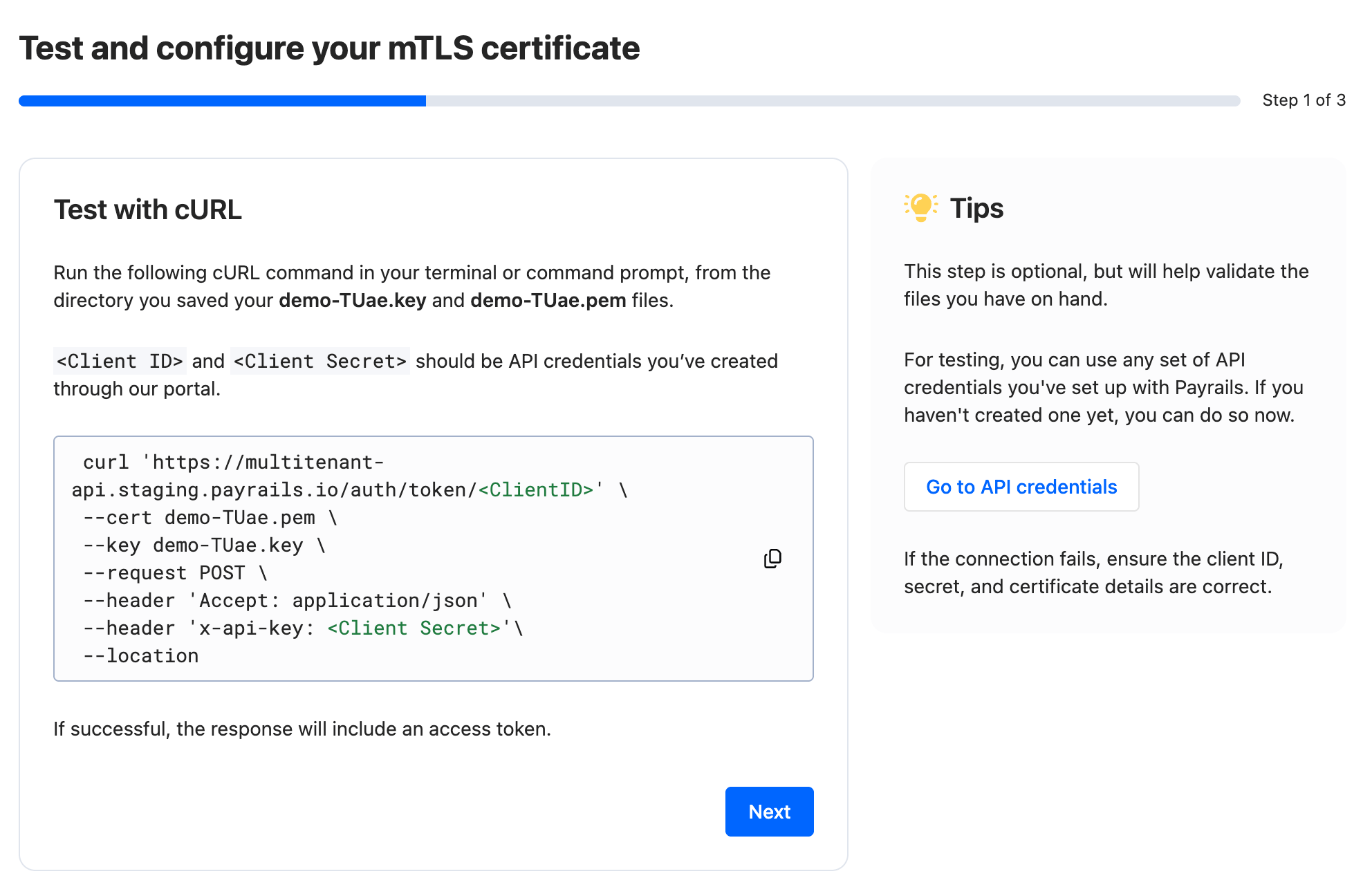Click the 'Accept: application/json' header line
Viewport: 1372px width, 896px height.
coord(297,601)
